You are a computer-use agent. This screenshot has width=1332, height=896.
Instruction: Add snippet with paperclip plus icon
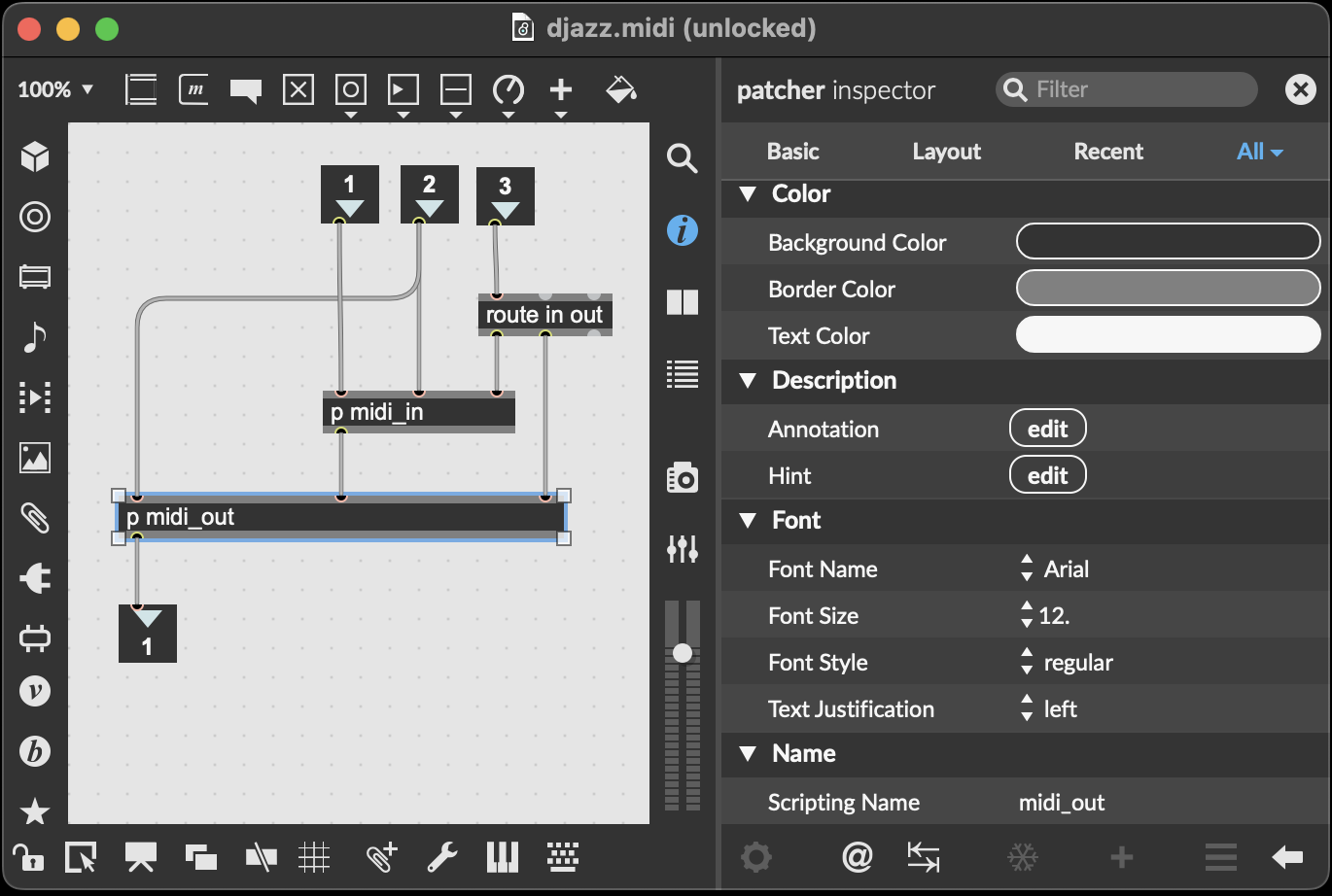click(382, 856)
